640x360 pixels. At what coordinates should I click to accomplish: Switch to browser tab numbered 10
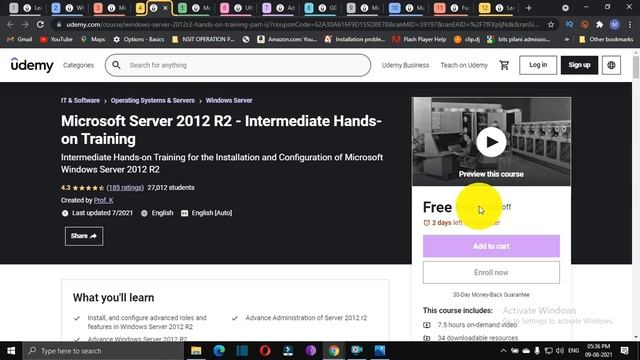coord(406,8)
